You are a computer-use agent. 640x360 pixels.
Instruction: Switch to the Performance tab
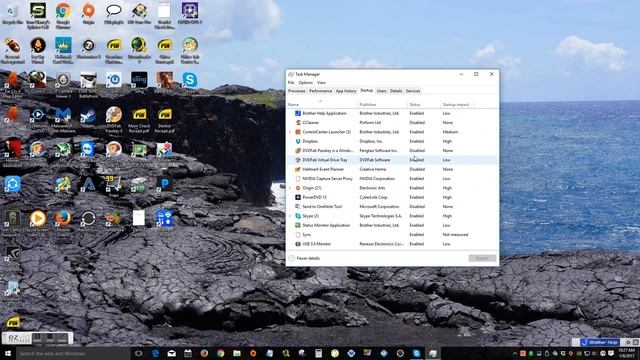pyautogui.click(x=320, y=91)
